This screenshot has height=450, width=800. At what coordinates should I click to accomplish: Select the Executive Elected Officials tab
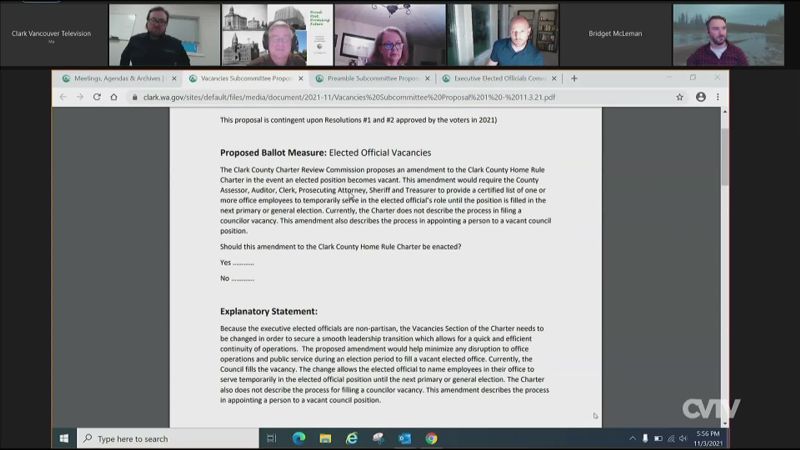pyautogui.click(x=494, y=78)
